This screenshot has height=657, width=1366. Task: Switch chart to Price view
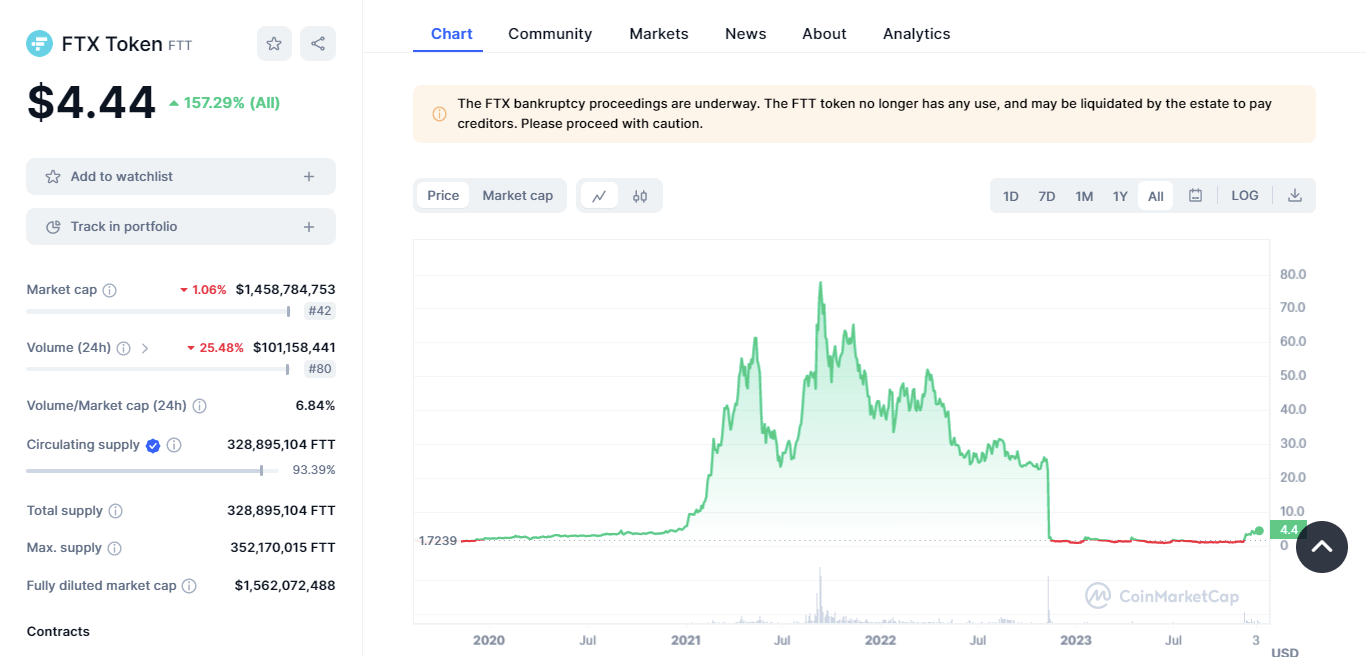click(443, 196)
